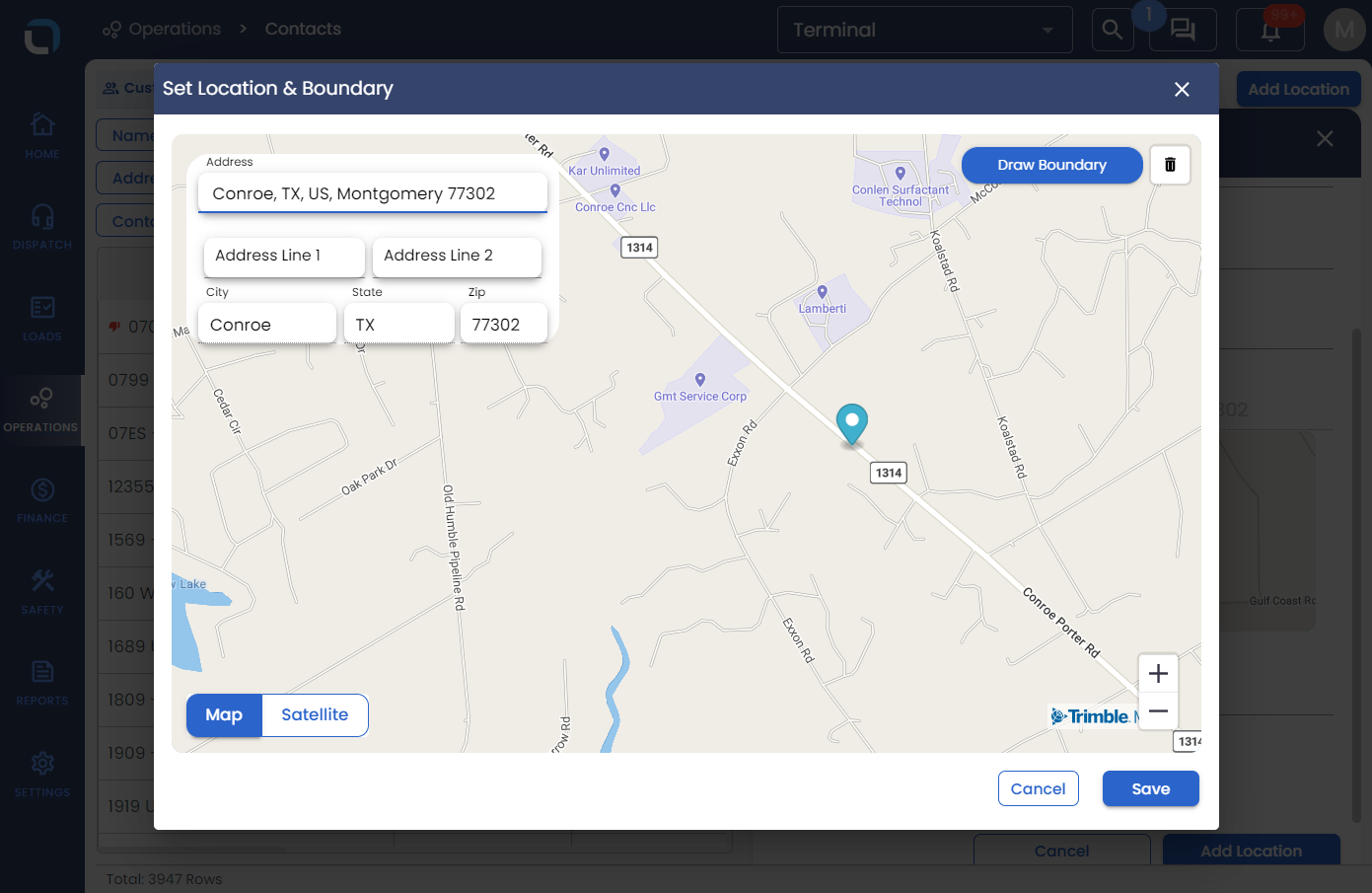Click Cancel button in dialog
The width and height of the screenshot is (1372, 893).
tap(1038, 788)
